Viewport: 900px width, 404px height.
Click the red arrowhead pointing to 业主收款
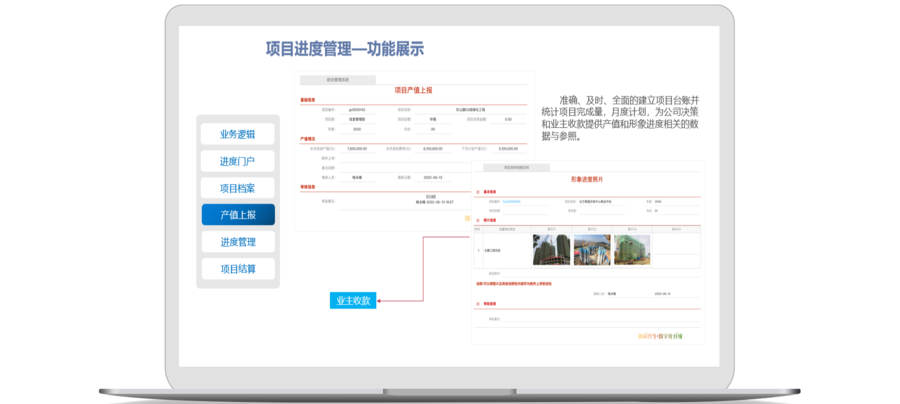point(380,300)
